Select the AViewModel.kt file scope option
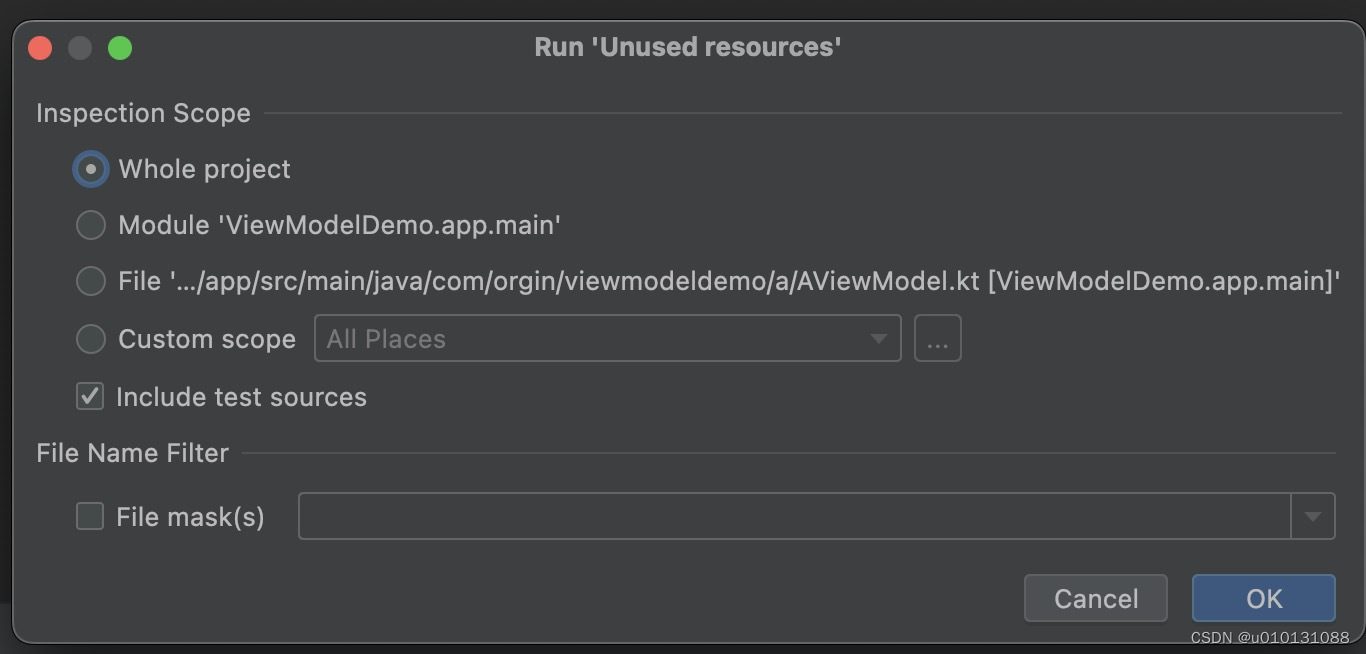 pyautogui.click(x=90, y=281)
